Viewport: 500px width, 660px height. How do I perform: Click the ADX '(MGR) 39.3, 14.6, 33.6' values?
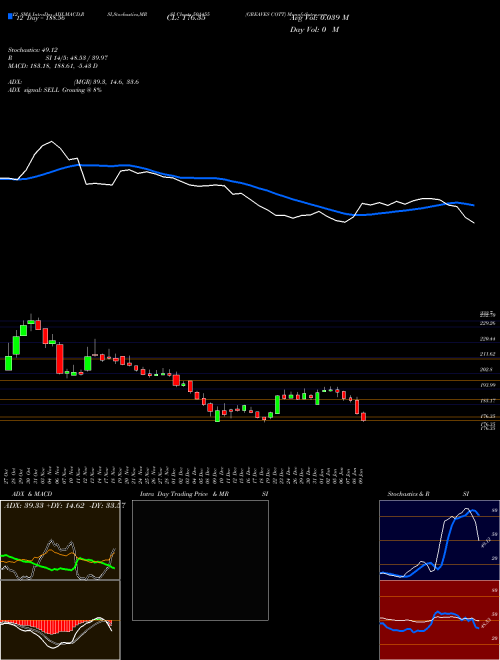(106, 82)
